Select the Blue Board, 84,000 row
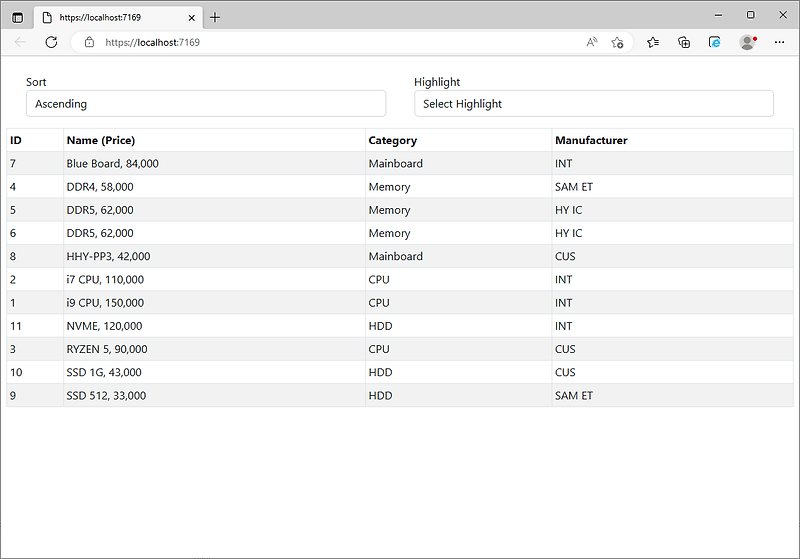This screenshot has width=800, height=559. tap(399, 163)
